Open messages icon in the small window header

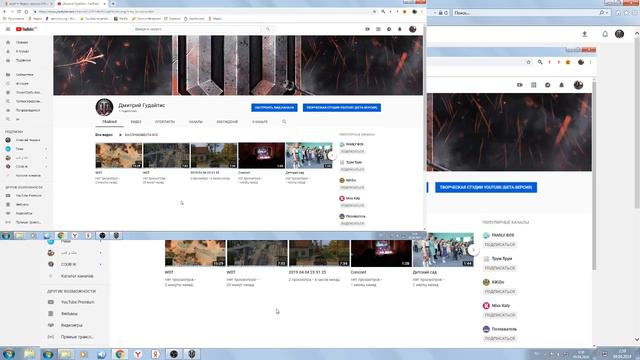coord(389,29)
